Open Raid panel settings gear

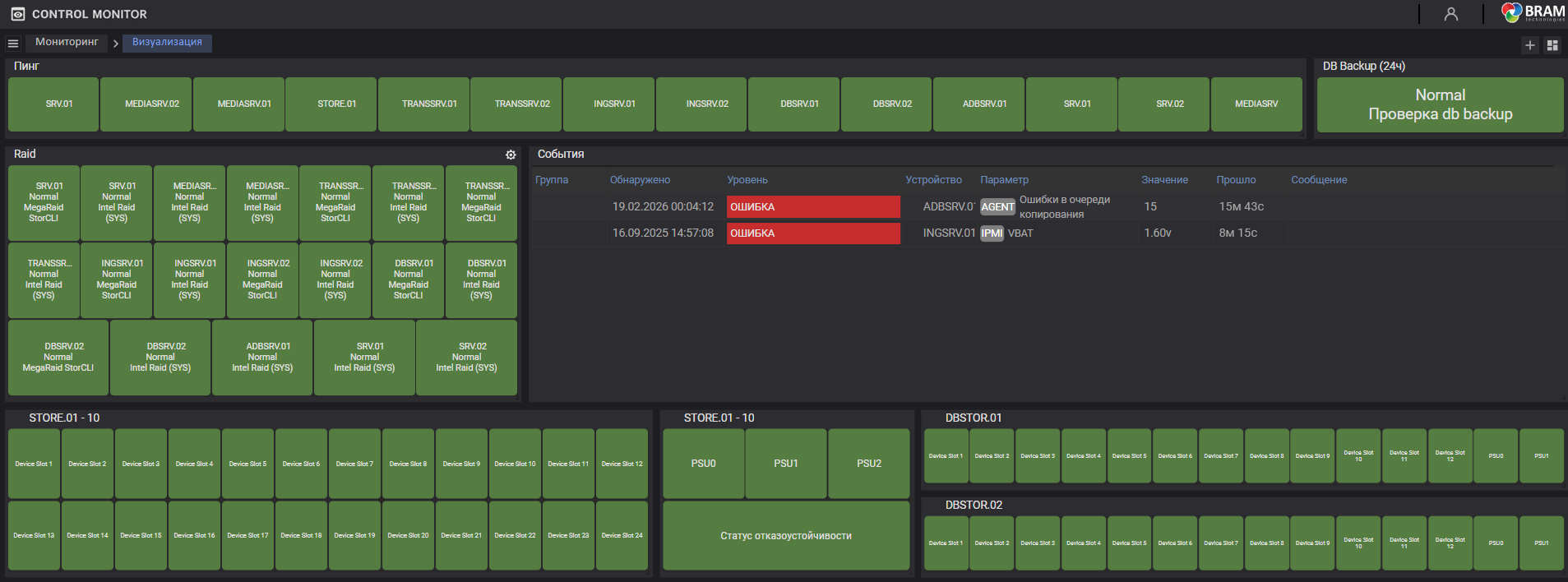point(511,155)
